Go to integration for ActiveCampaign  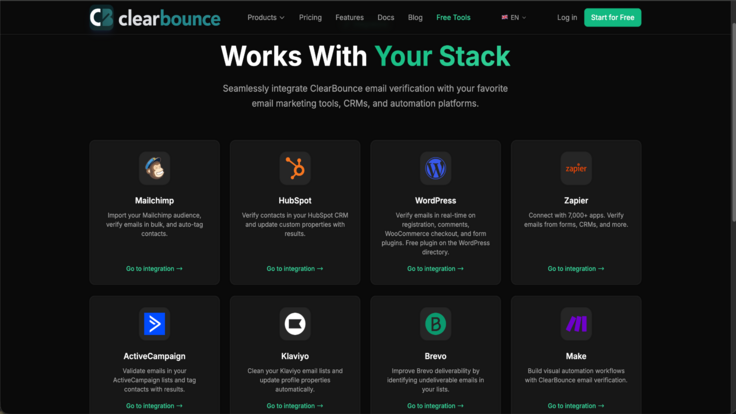(154, 406)
